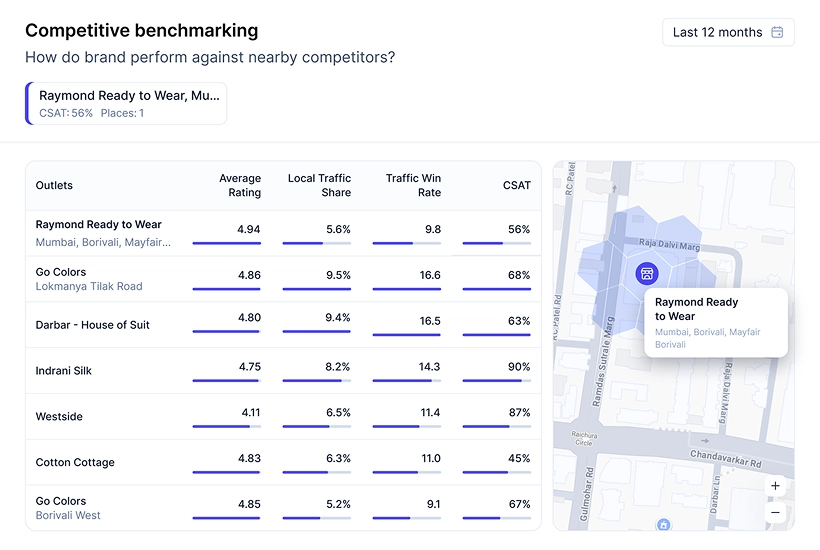The image size is (820, 550).
Task: Zoom in on the map
Action: [x=775, y=486]
